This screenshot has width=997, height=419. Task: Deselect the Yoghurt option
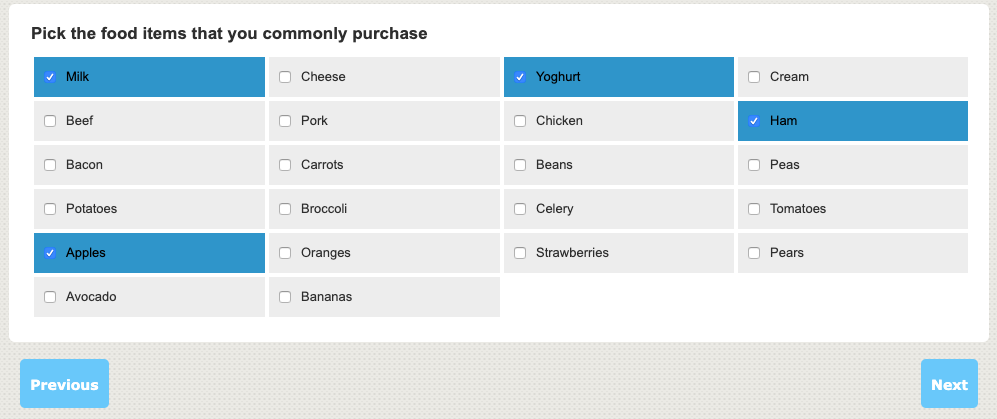[x=520, y=77]
